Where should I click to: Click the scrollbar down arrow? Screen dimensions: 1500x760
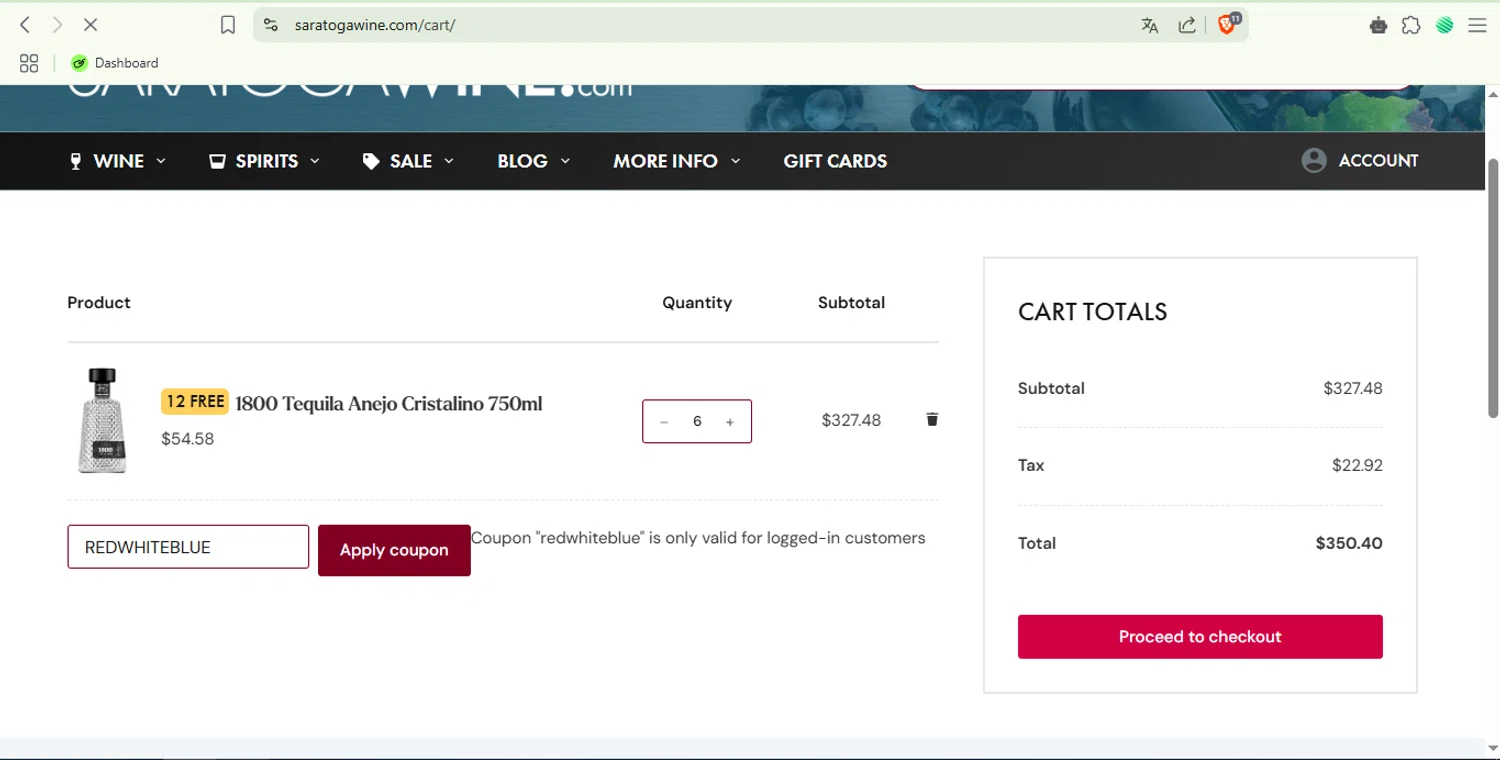click(x=1493, y=748)
